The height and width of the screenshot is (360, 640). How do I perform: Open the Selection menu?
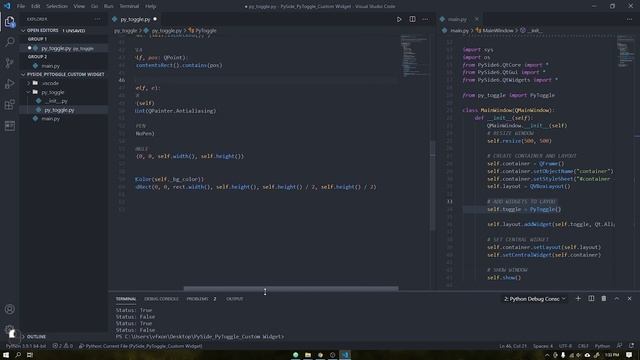(x=57, y=6)
